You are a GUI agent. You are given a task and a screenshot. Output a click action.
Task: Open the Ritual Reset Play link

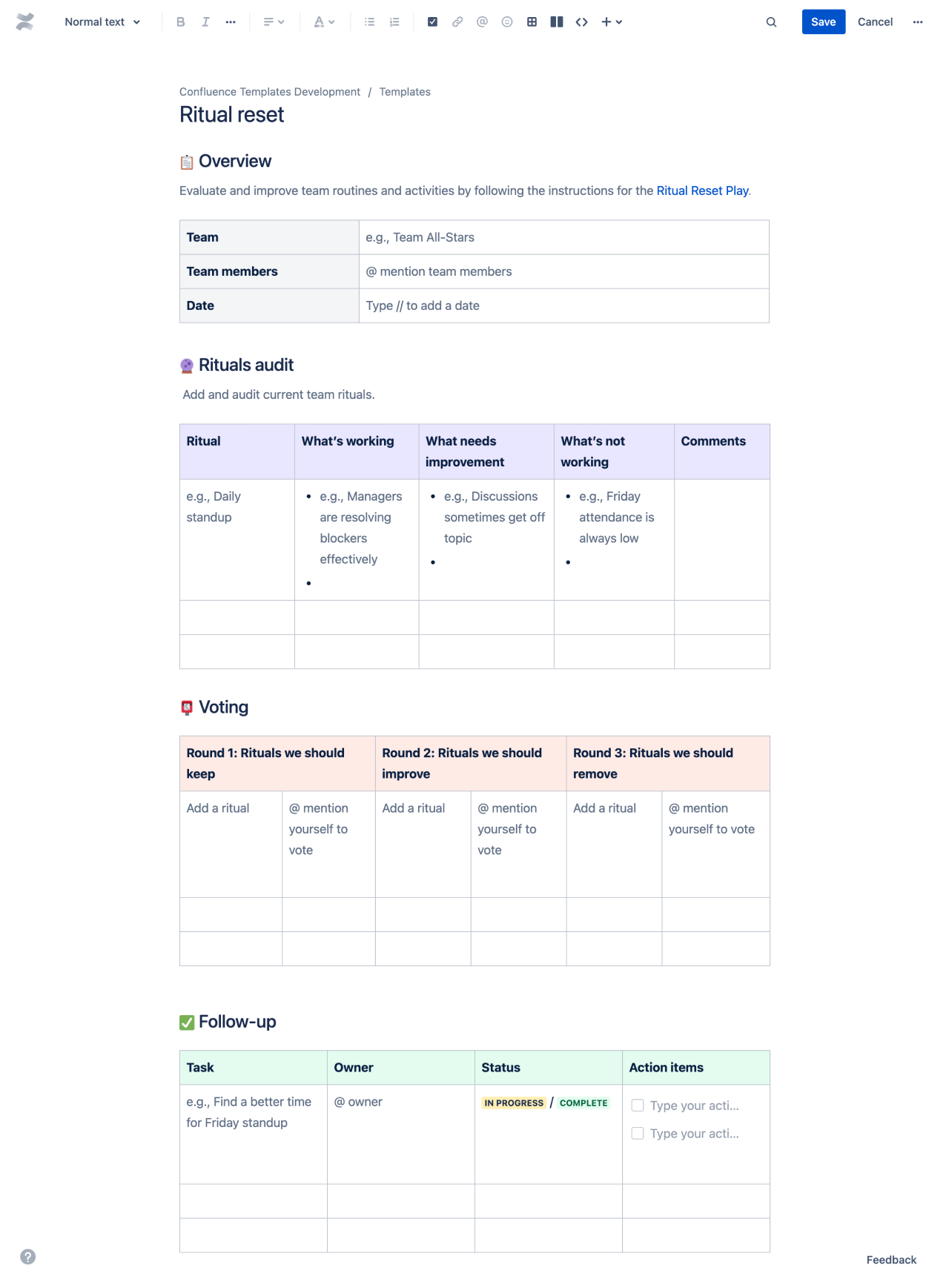coord(701,190)
